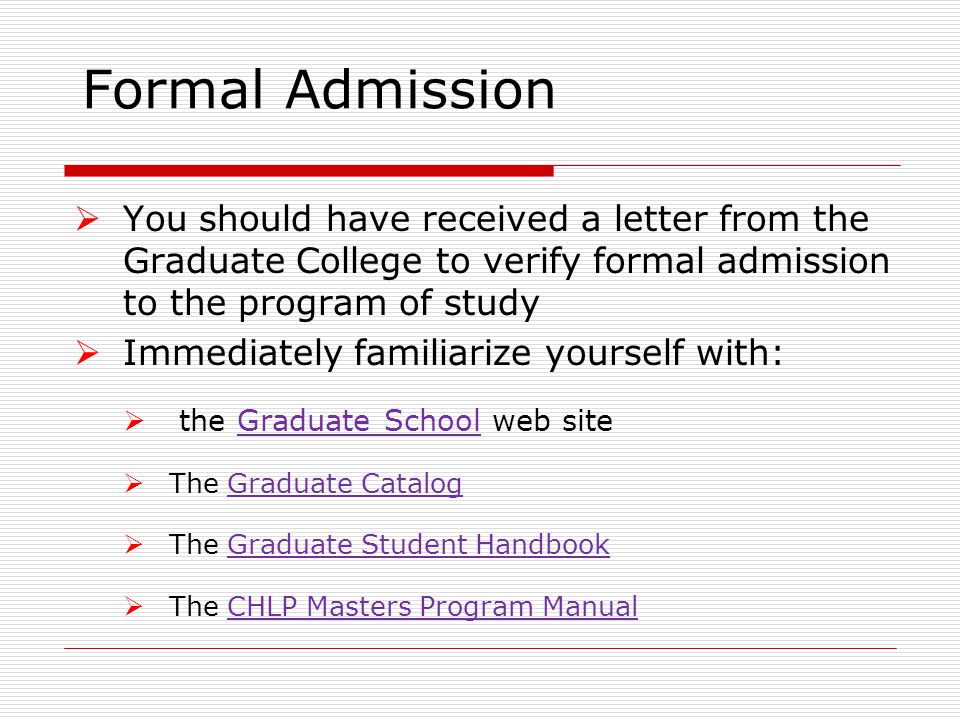Image resolution: width=960 pixels, height=720 pixels.
Task: Click the Formal Admission slide title
Action: coord(319,90)
